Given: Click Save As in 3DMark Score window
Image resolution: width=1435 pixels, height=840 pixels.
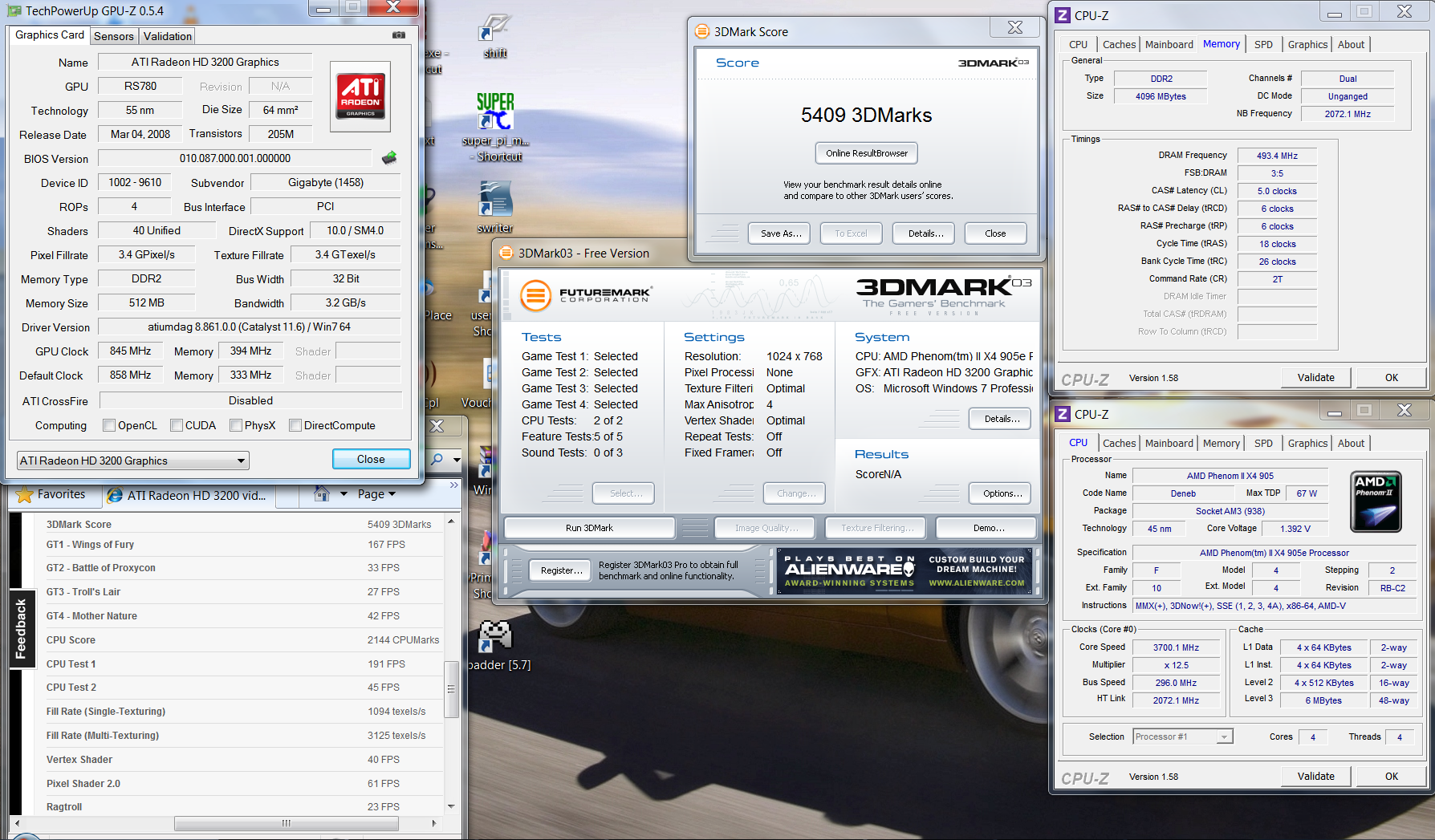Looking at the screenshot, I should tap(779, 233).
